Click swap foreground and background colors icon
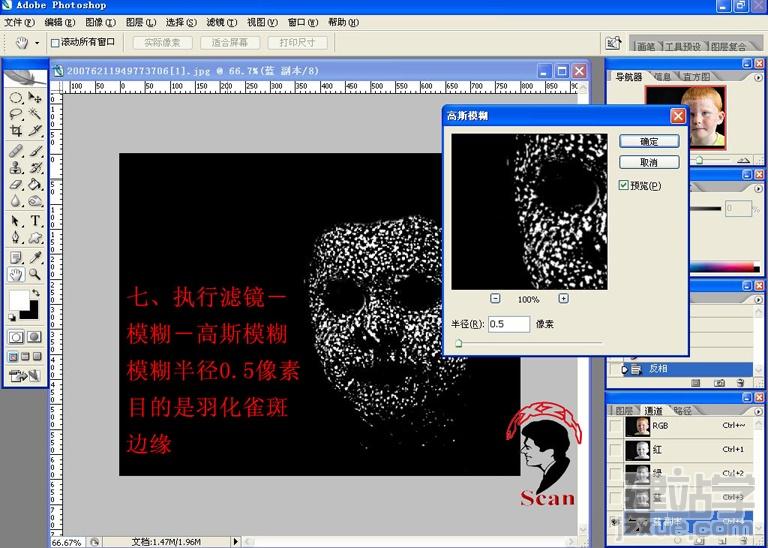 pyautogui.click(x=35, y=293)
